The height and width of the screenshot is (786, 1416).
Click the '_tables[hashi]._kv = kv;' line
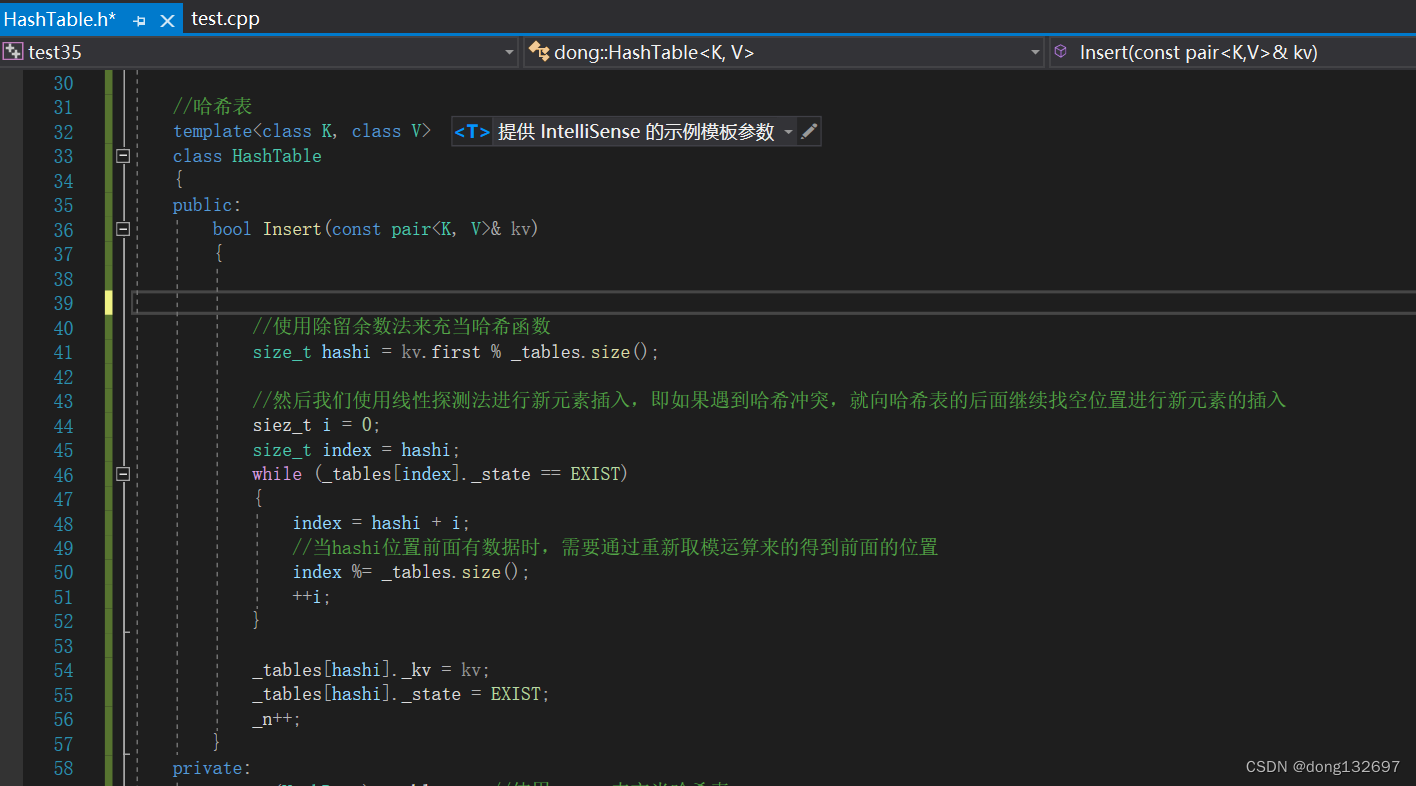coord(371,670)
